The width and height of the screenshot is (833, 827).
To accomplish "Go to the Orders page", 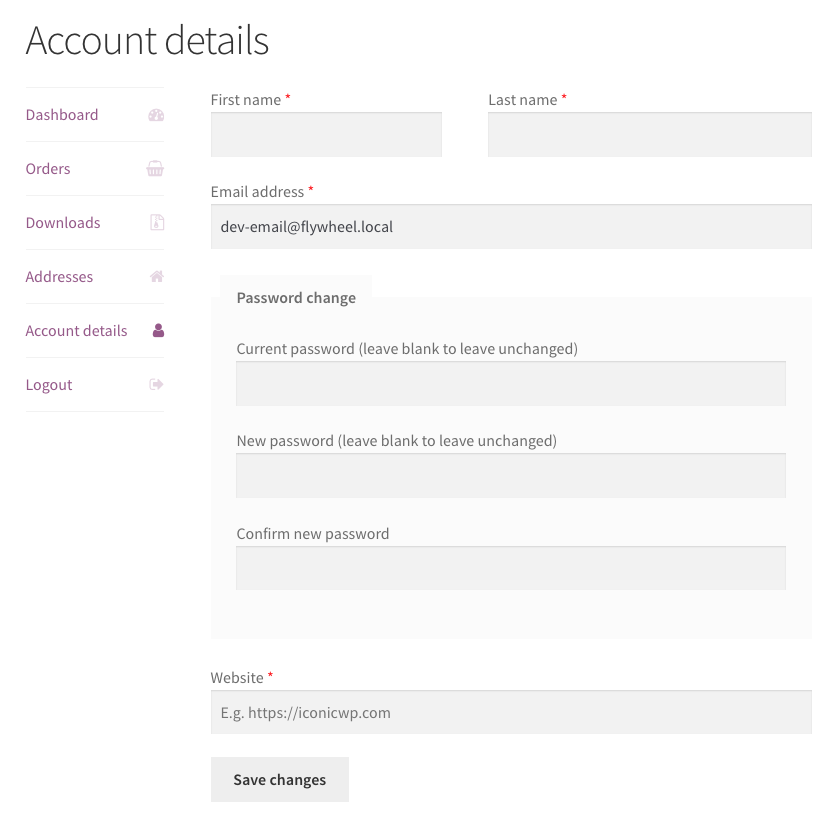I will pyautogui.click(x=48, y=169).
